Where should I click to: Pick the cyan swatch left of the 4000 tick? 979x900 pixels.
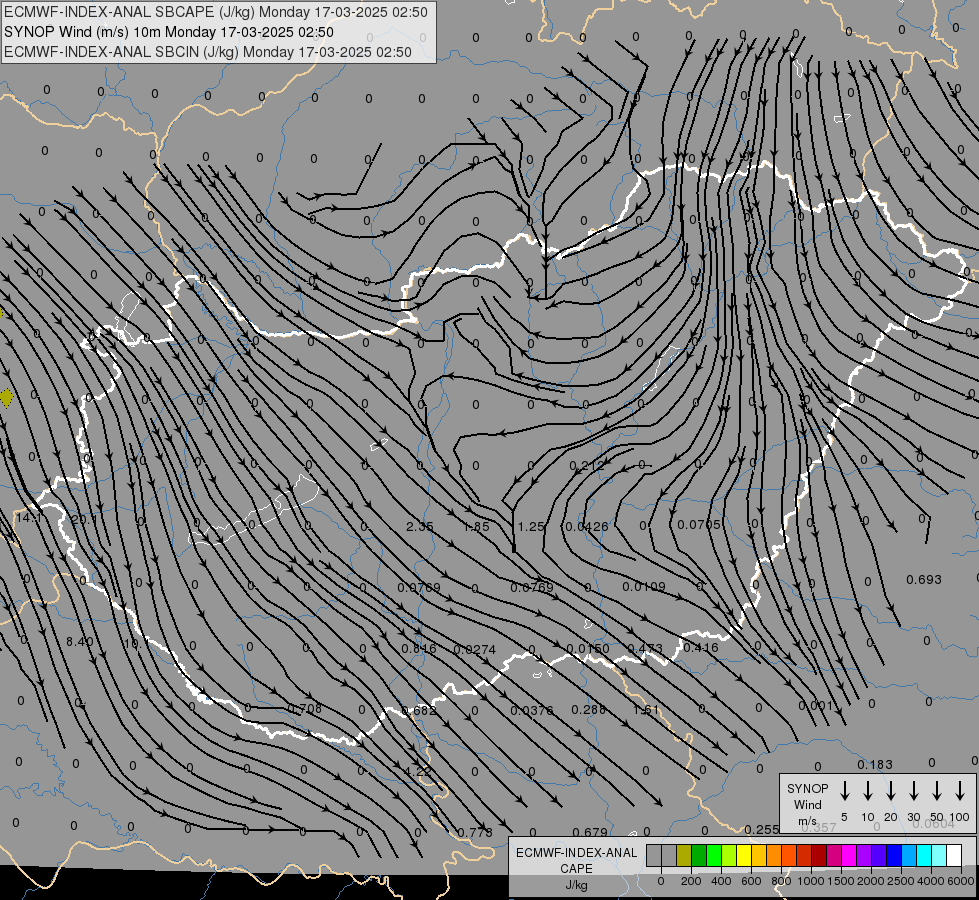click(x=924, y=855)
